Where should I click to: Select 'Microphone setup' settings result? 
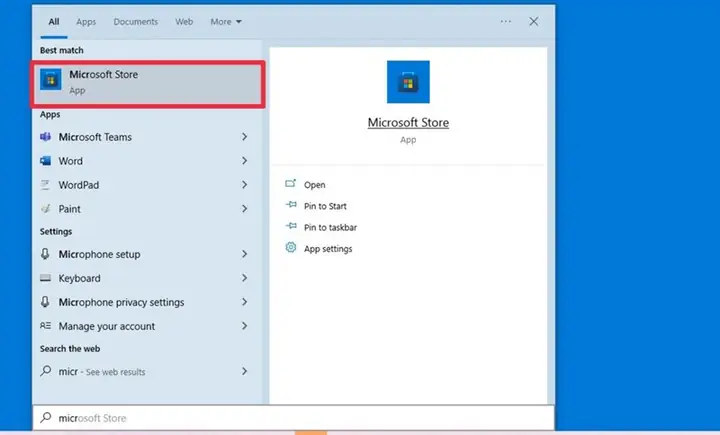tap(99, 254)
